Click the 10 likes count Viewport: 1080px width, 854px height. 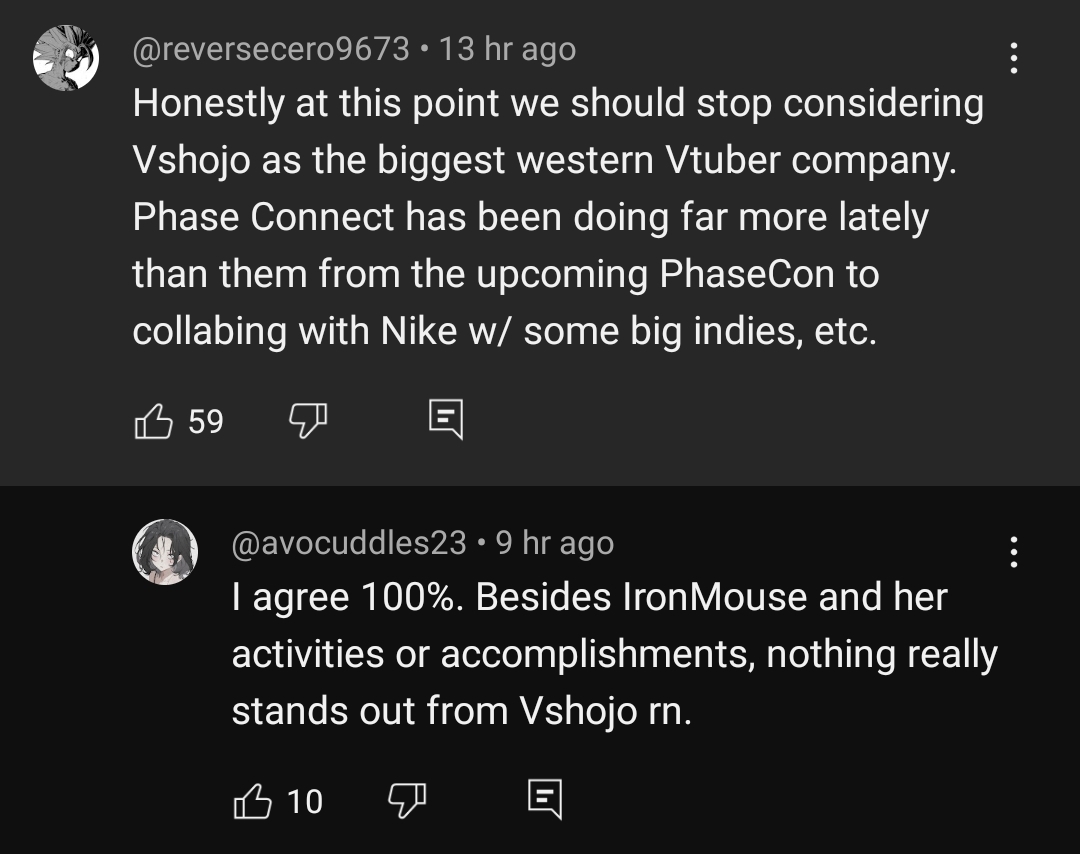pos(305,801)
